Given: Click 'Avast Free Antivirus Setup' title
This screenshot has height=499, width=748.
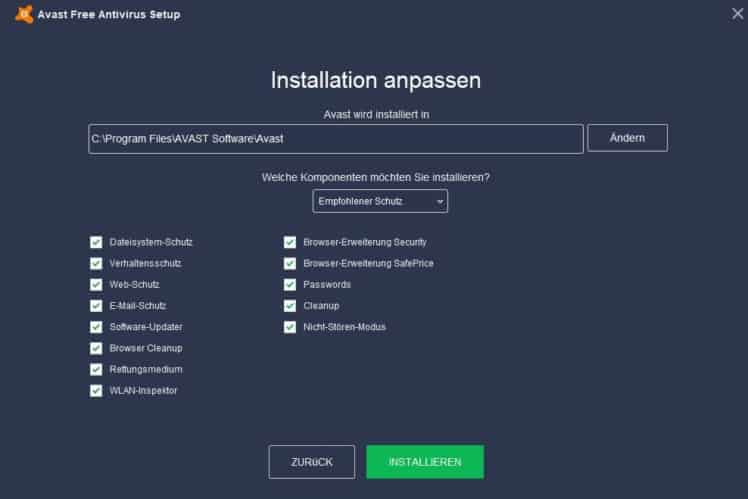Looking at the screenshot, I should [x=109, y=15].
